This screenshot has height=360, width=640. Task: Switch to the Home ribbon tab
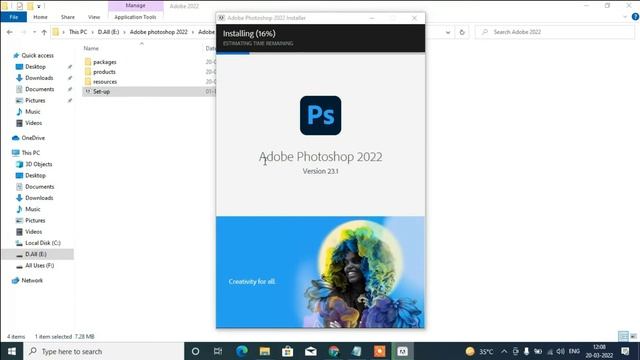(40, 17)
